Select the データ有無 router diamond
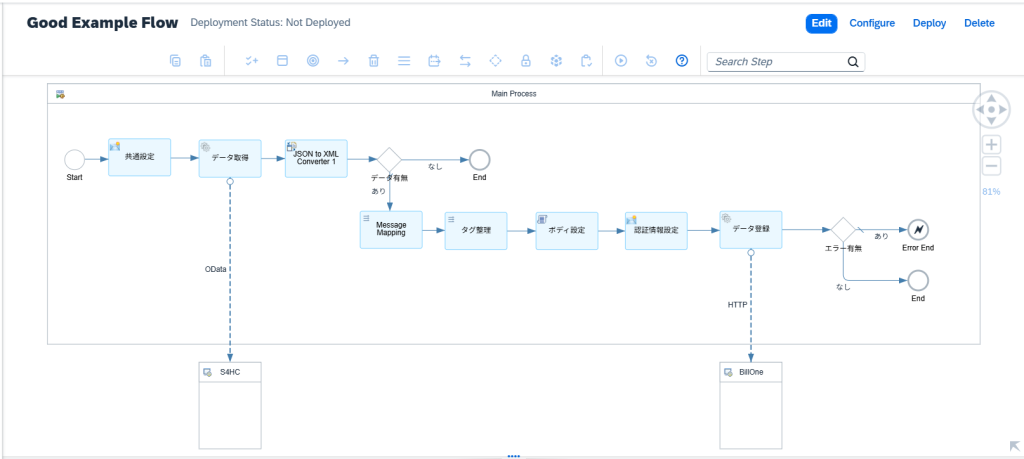 389,159
